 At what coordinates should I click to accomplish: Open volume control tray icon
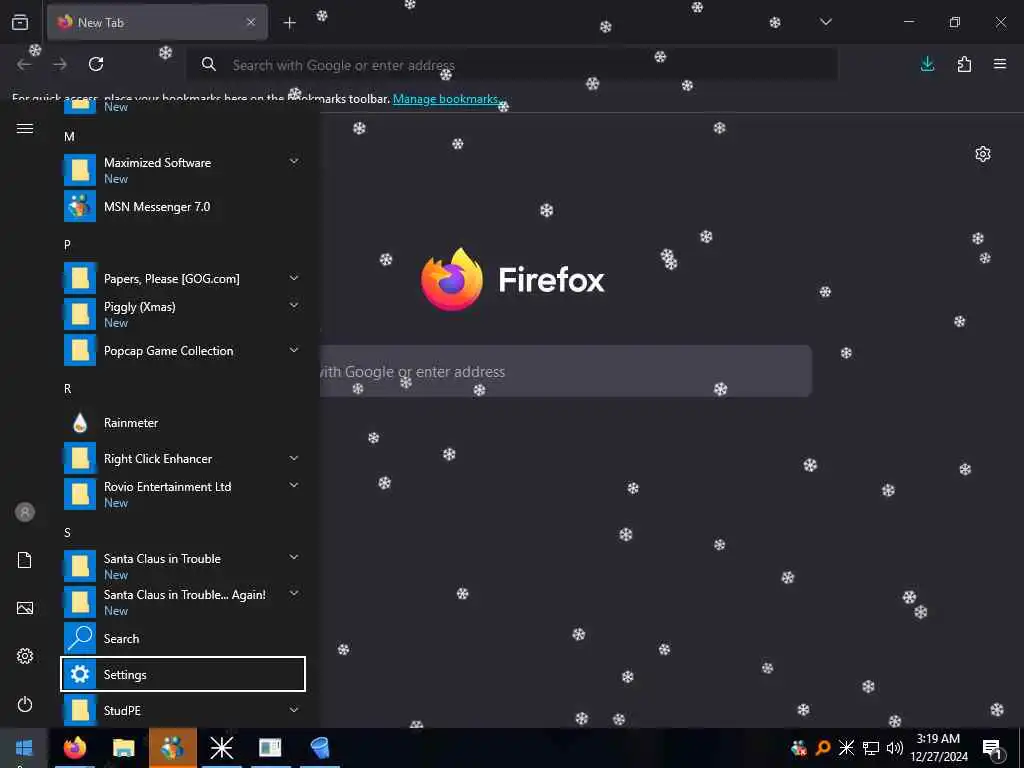[894, 748]
